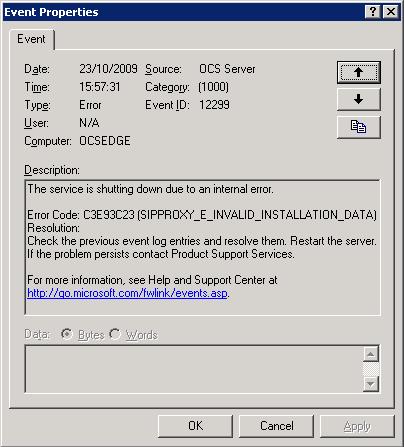Image resolution: width=404 pixels, height=447 pixels.
Task: Go to next event with down arrow
Action: pos(358,99)
